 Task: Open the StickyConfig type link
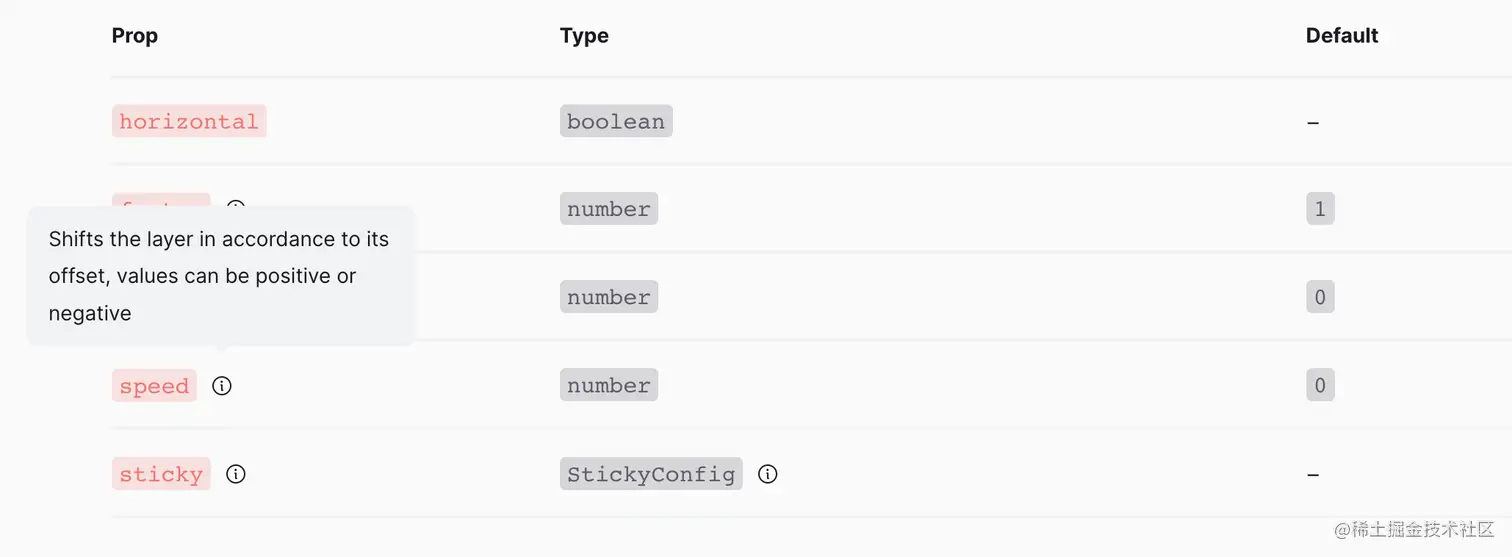coord(651,474)
